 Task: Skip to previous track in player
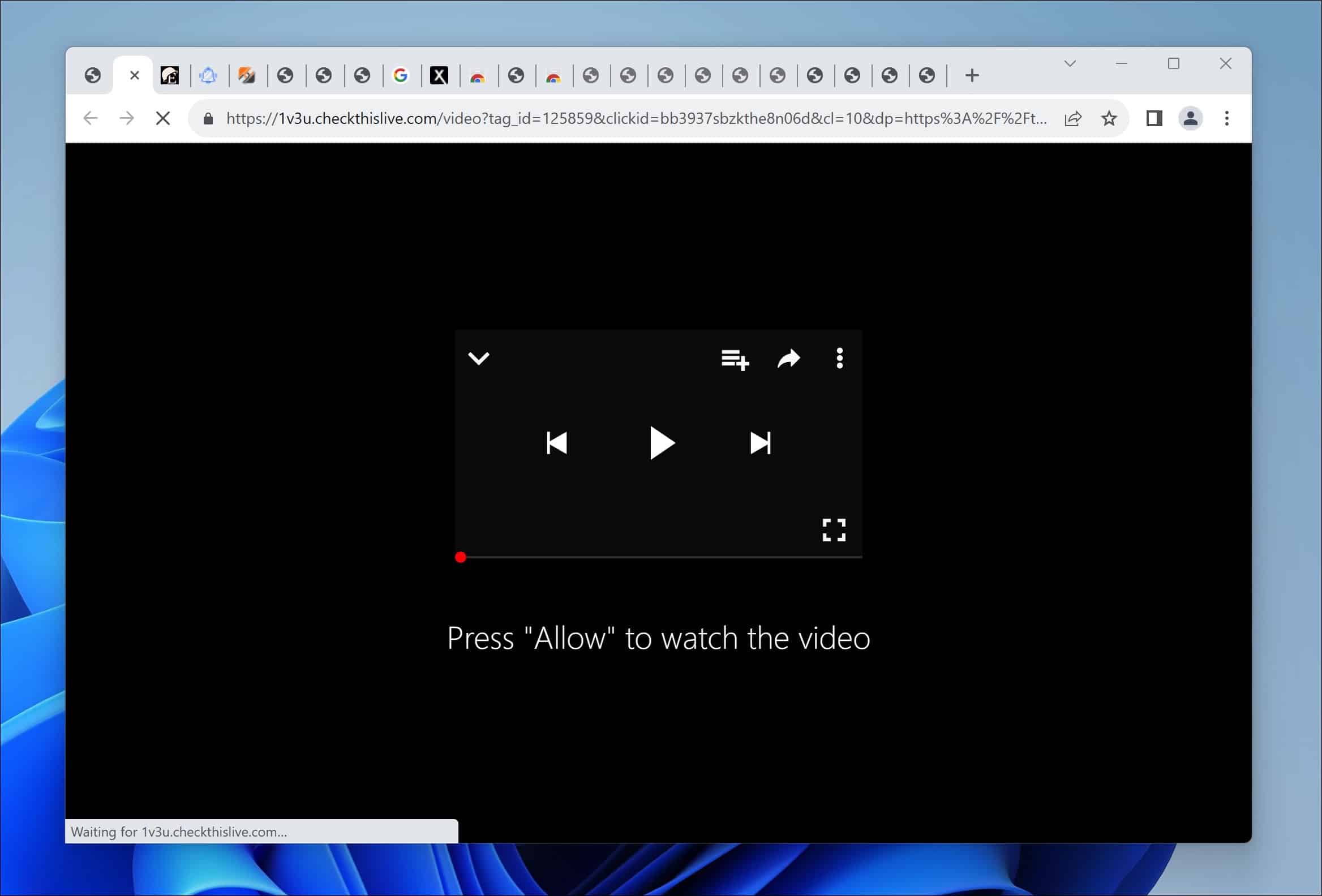point(556,443)
